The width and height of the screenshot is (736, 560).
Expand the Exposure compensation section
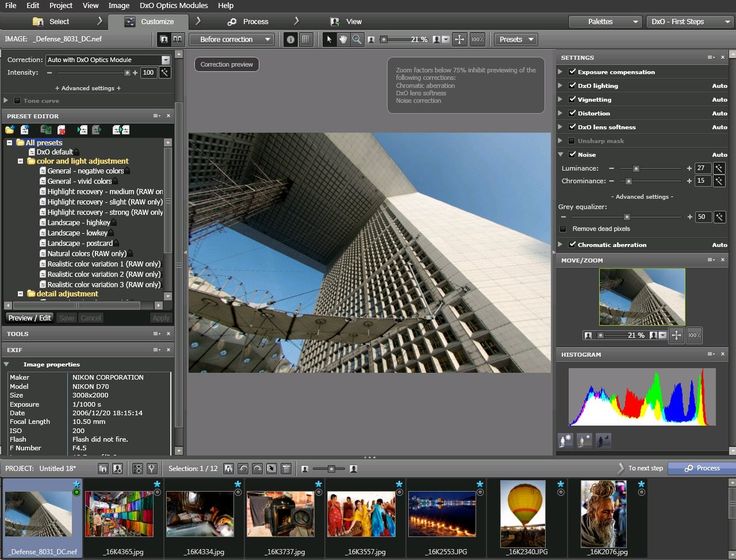(561, 72)
